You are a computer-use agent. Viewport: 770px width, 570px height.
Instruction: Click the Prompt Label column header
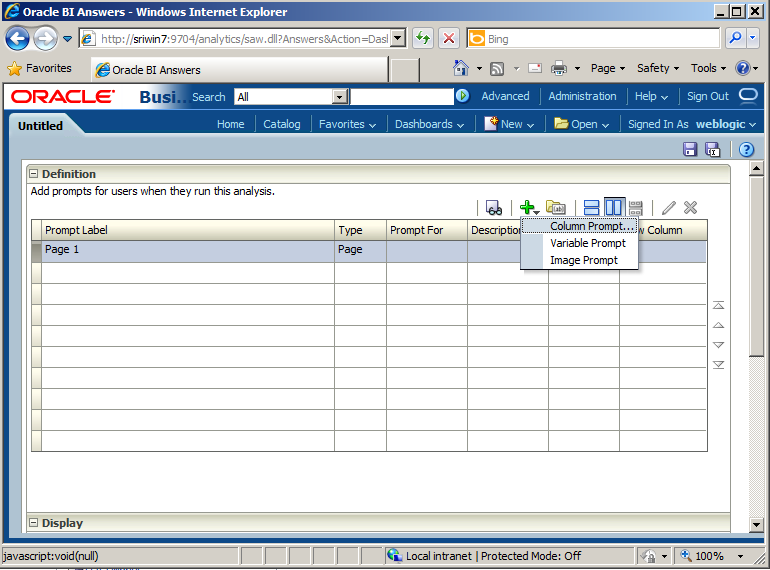188,230
